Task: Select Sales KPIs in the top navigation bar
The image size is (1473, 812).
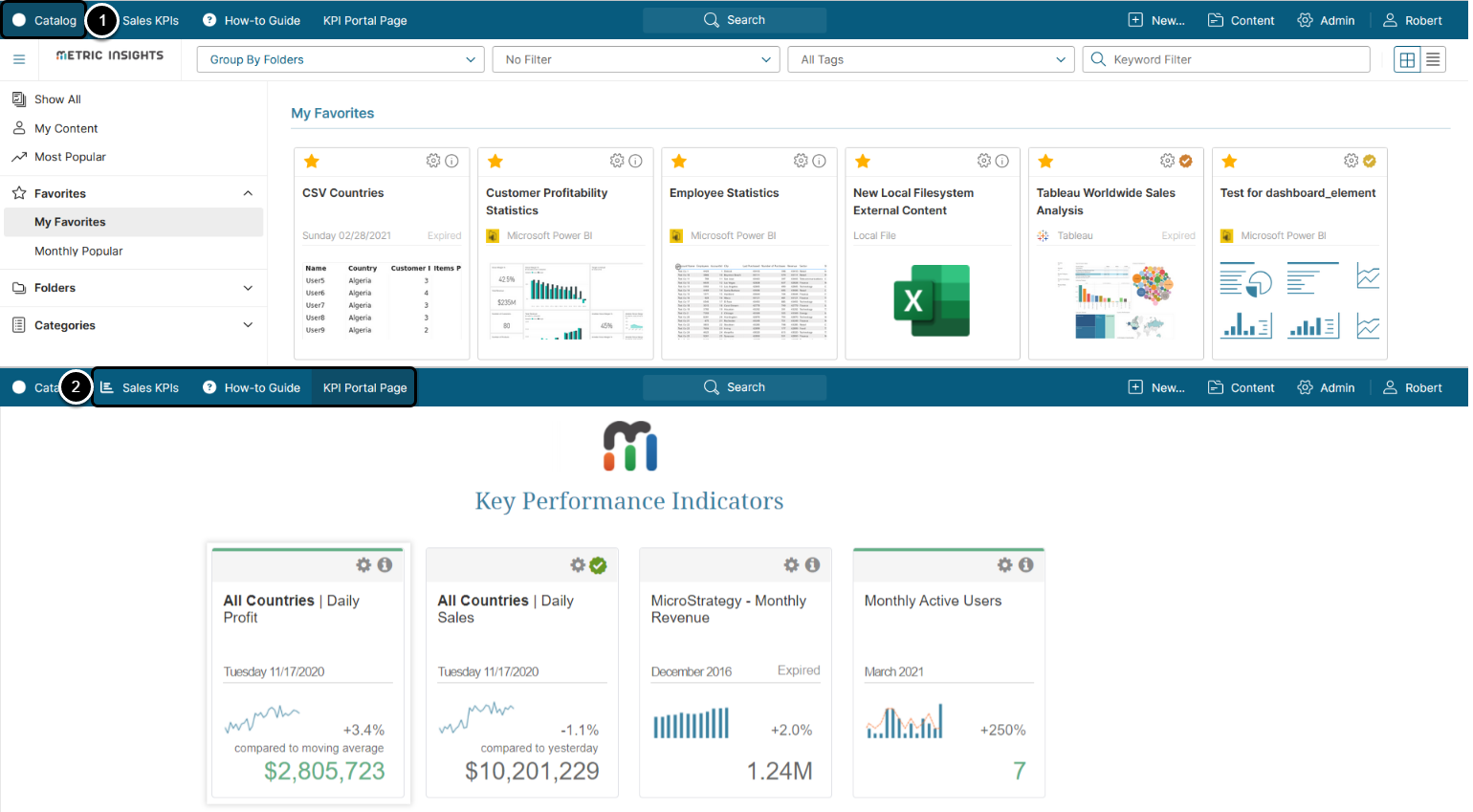Action: click(150, 20)
